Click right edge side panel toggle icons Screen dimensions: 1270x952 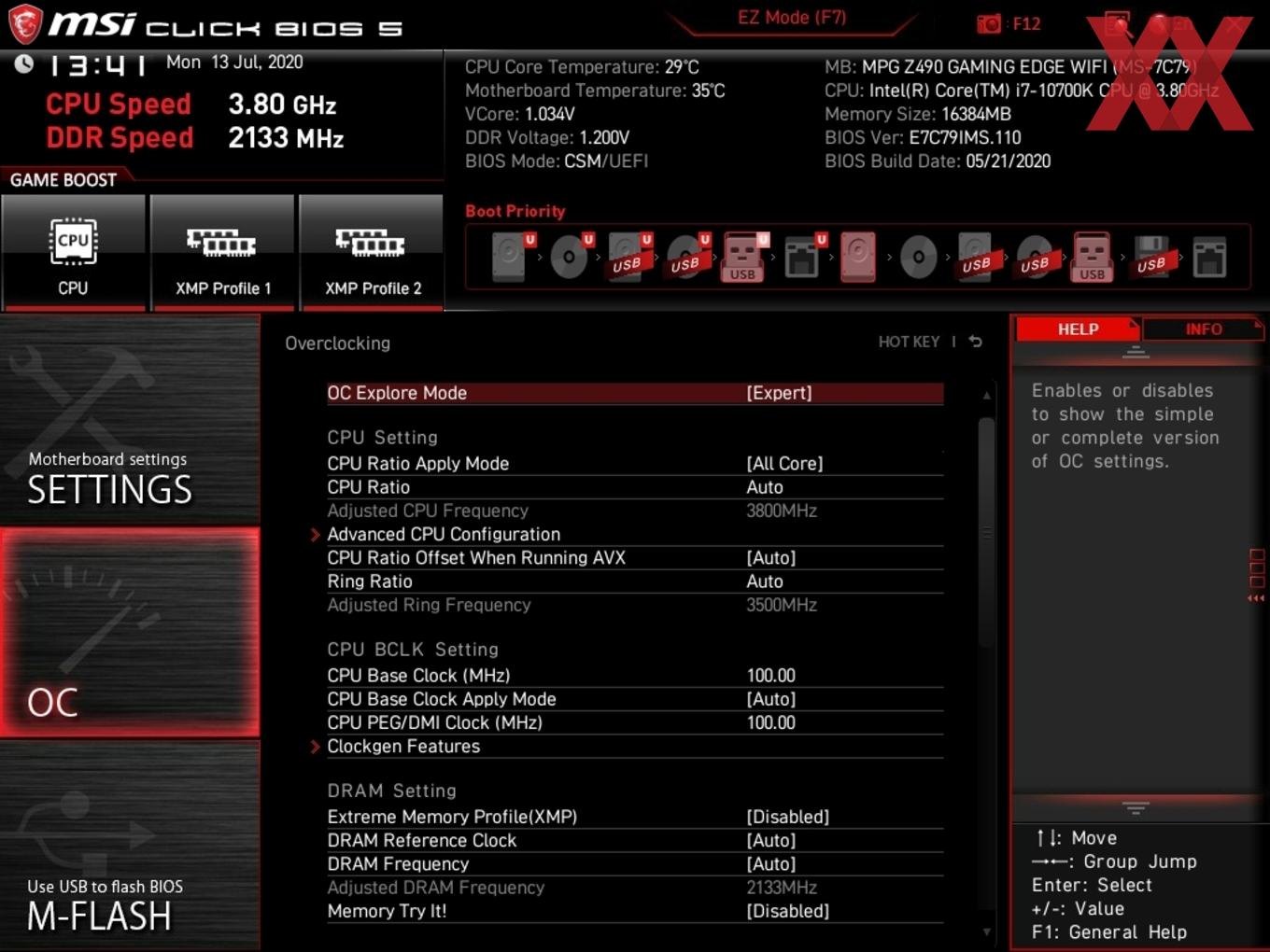(x=1257, y=576)
